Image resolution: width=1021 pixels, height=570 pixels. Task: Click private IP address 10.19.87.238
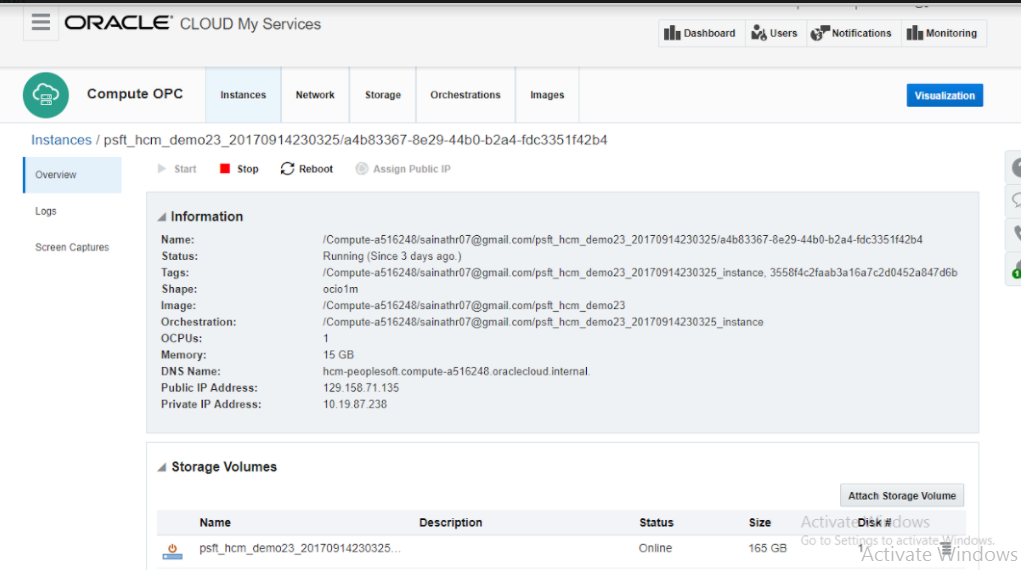355,404
